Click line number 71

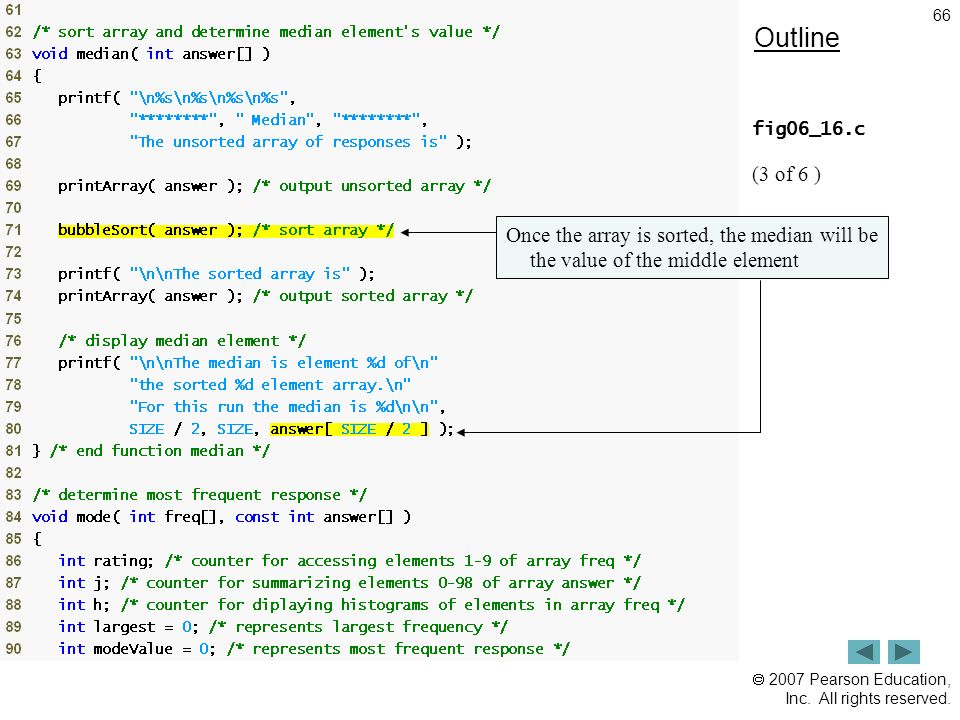[x=13, y=230]
